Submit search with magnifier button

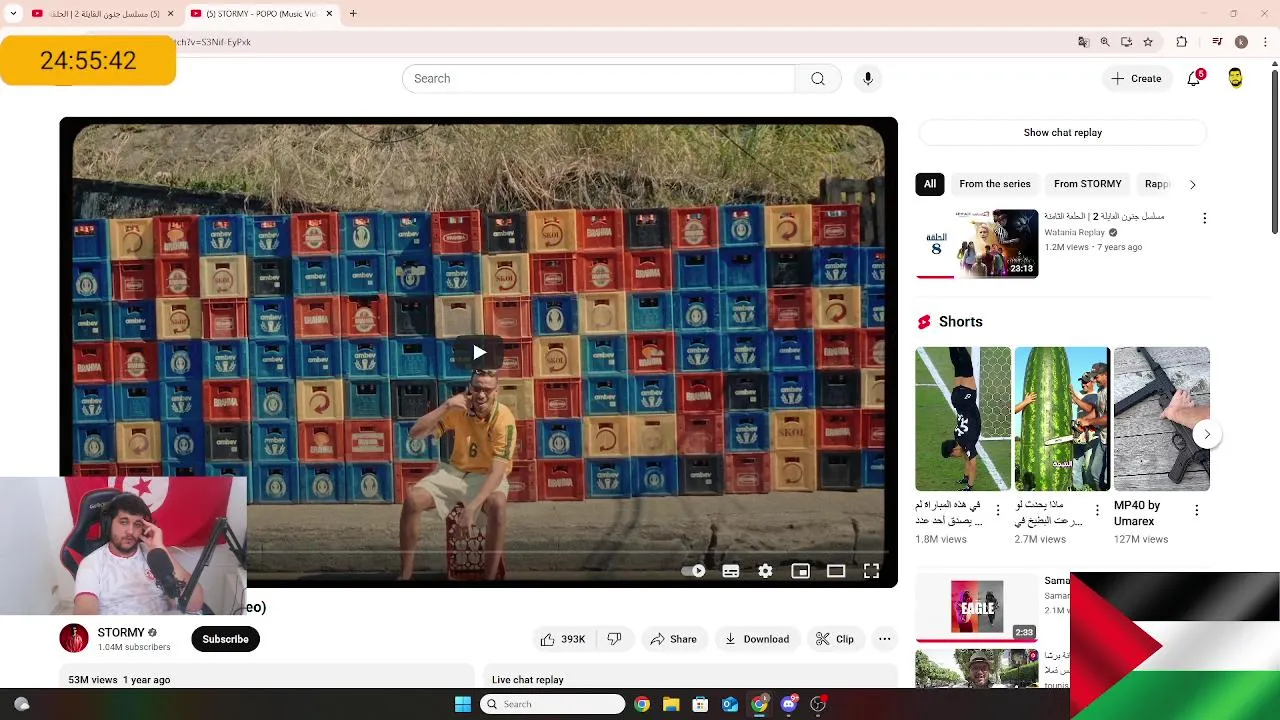click(x=818, y=79)
